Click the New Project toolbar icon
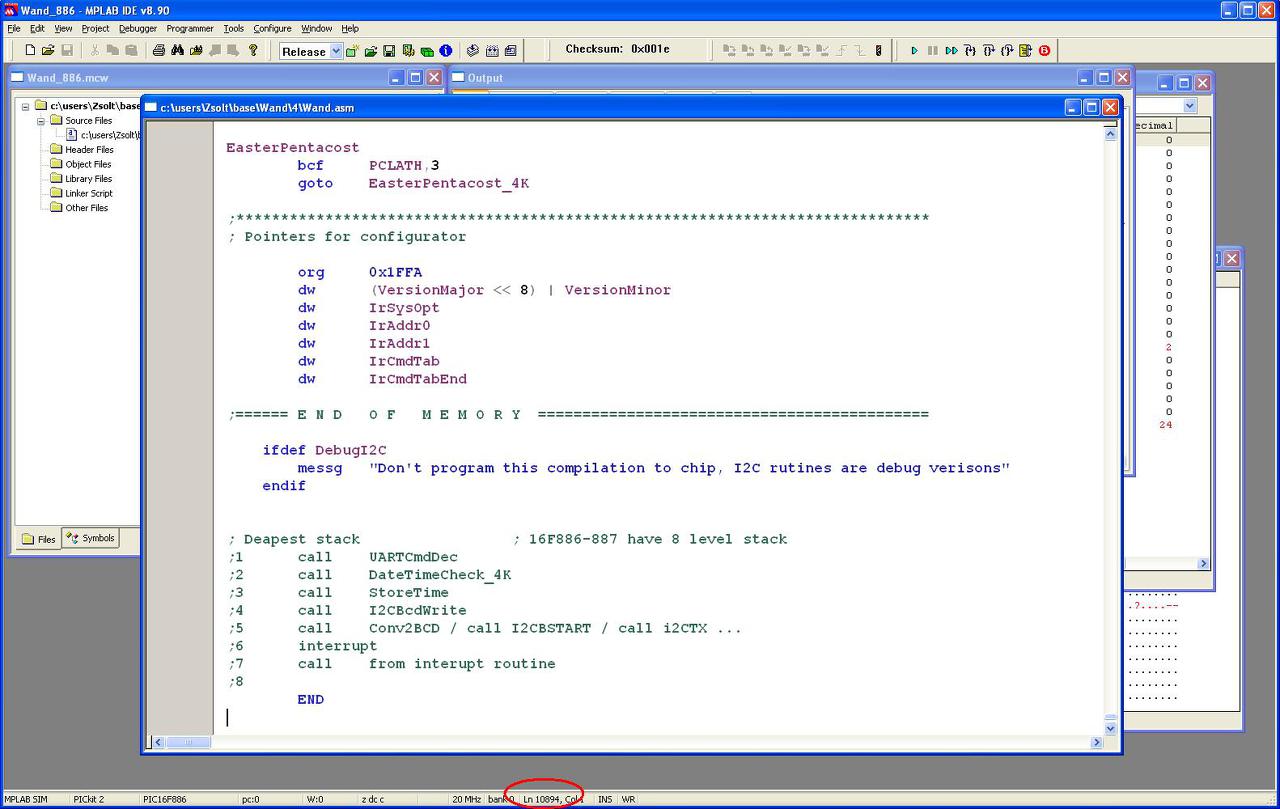1280x809 pixels. point(352,50)
